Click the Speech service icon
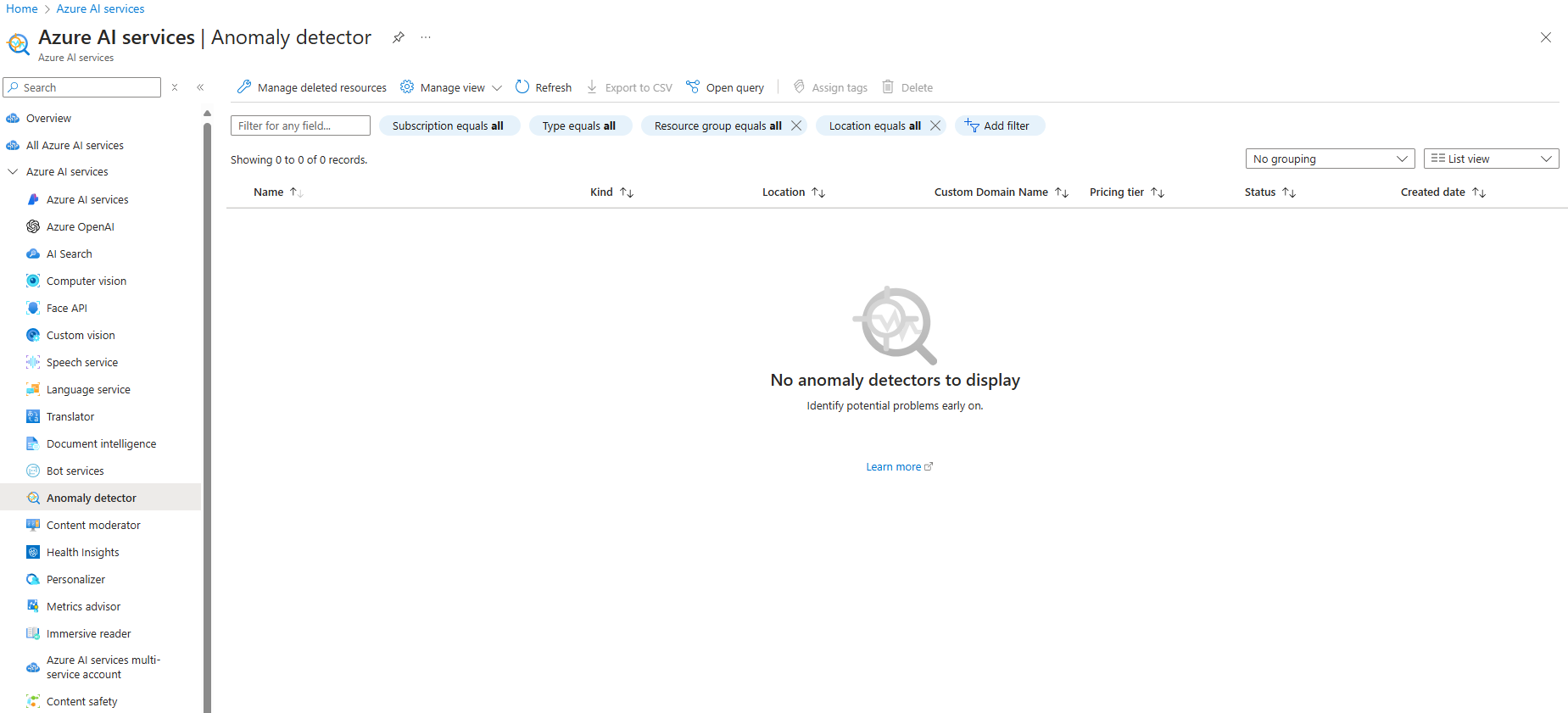The image size is (1568, 713). pos(33,362)
